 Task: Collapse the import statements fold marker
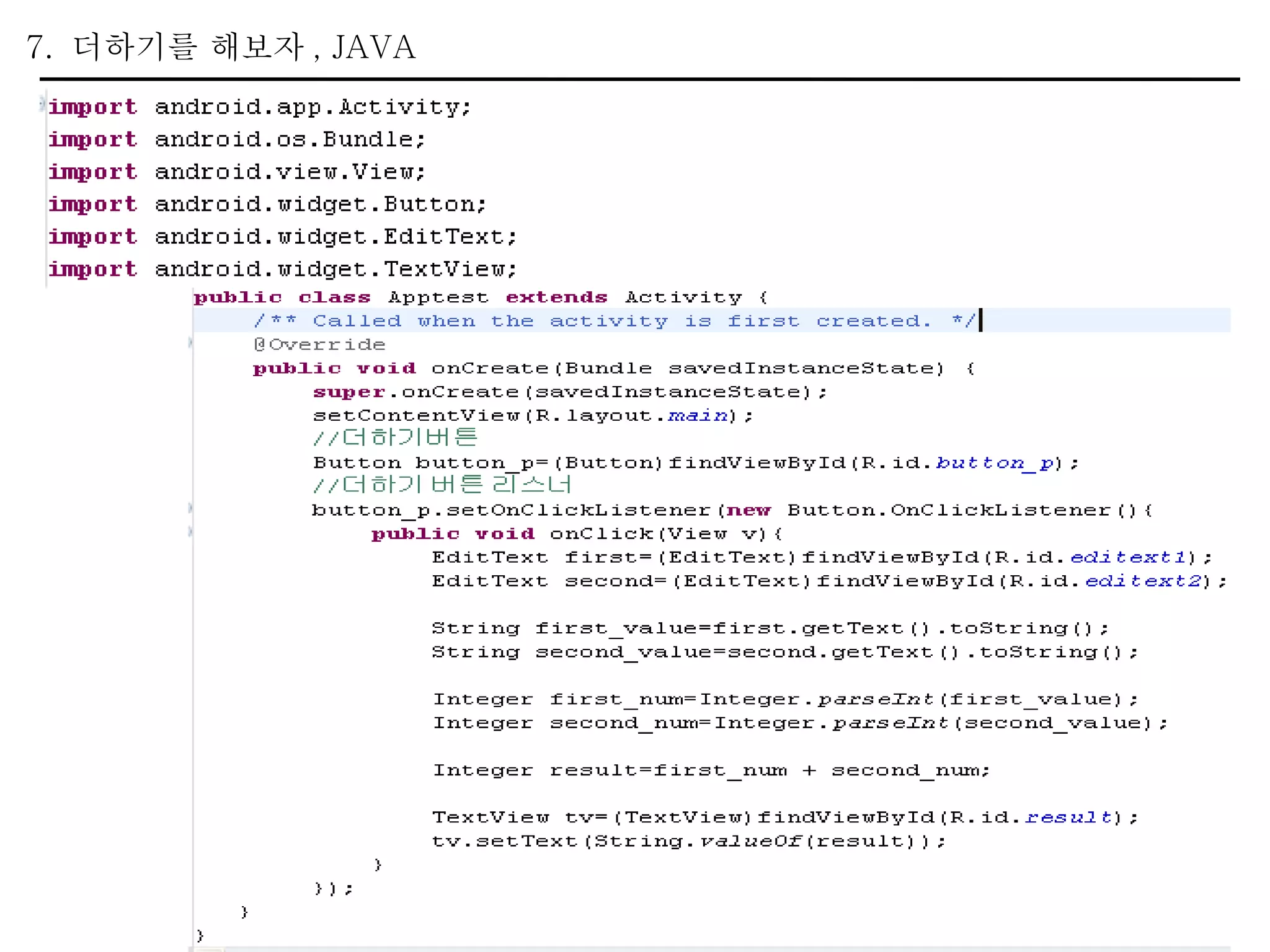(42, 102)
